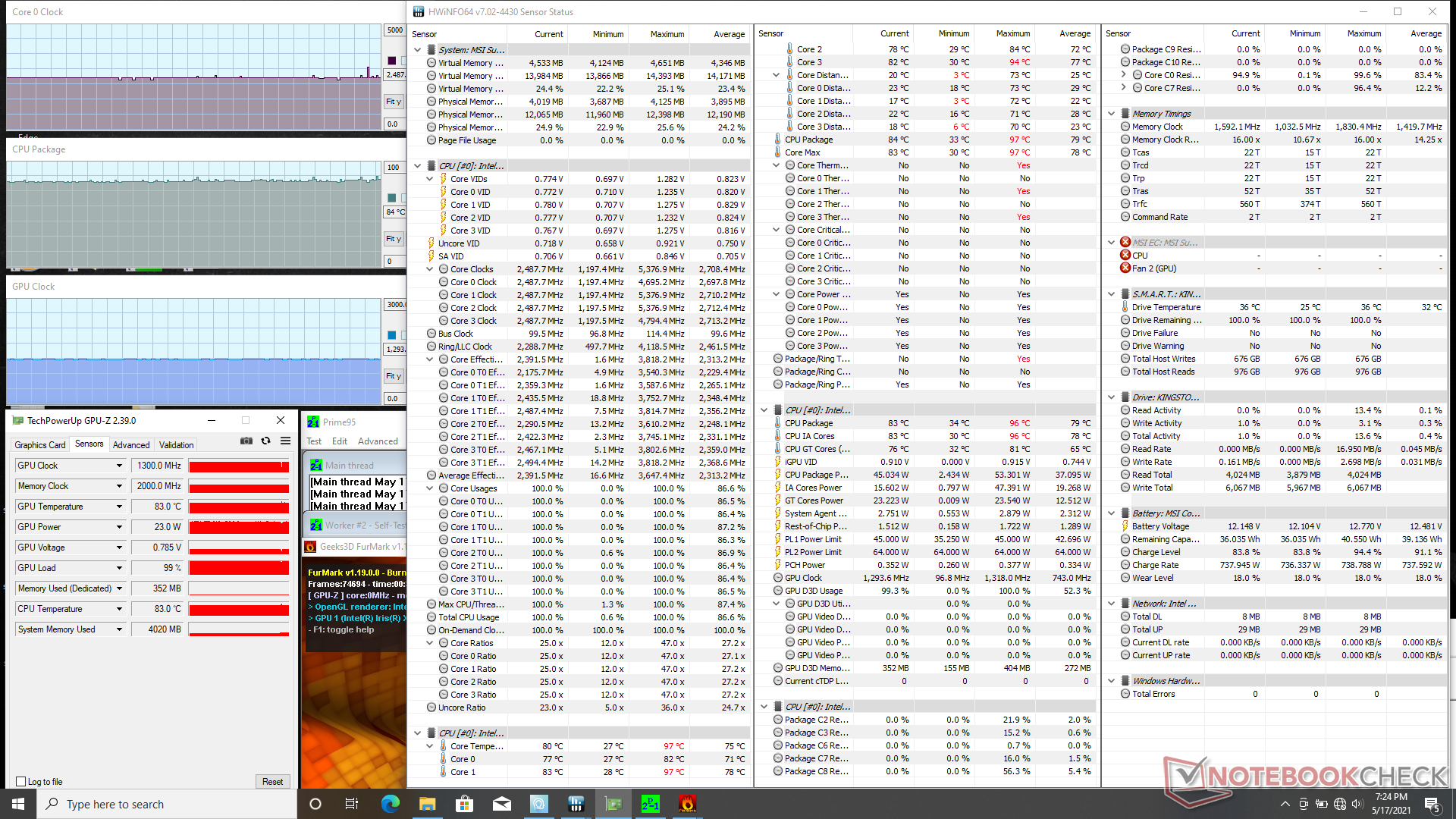Collapse the Memory Timings sensor group
Image resolution: width=1456 pixels, height=819 pixels.
click(x=1112, y=114)
